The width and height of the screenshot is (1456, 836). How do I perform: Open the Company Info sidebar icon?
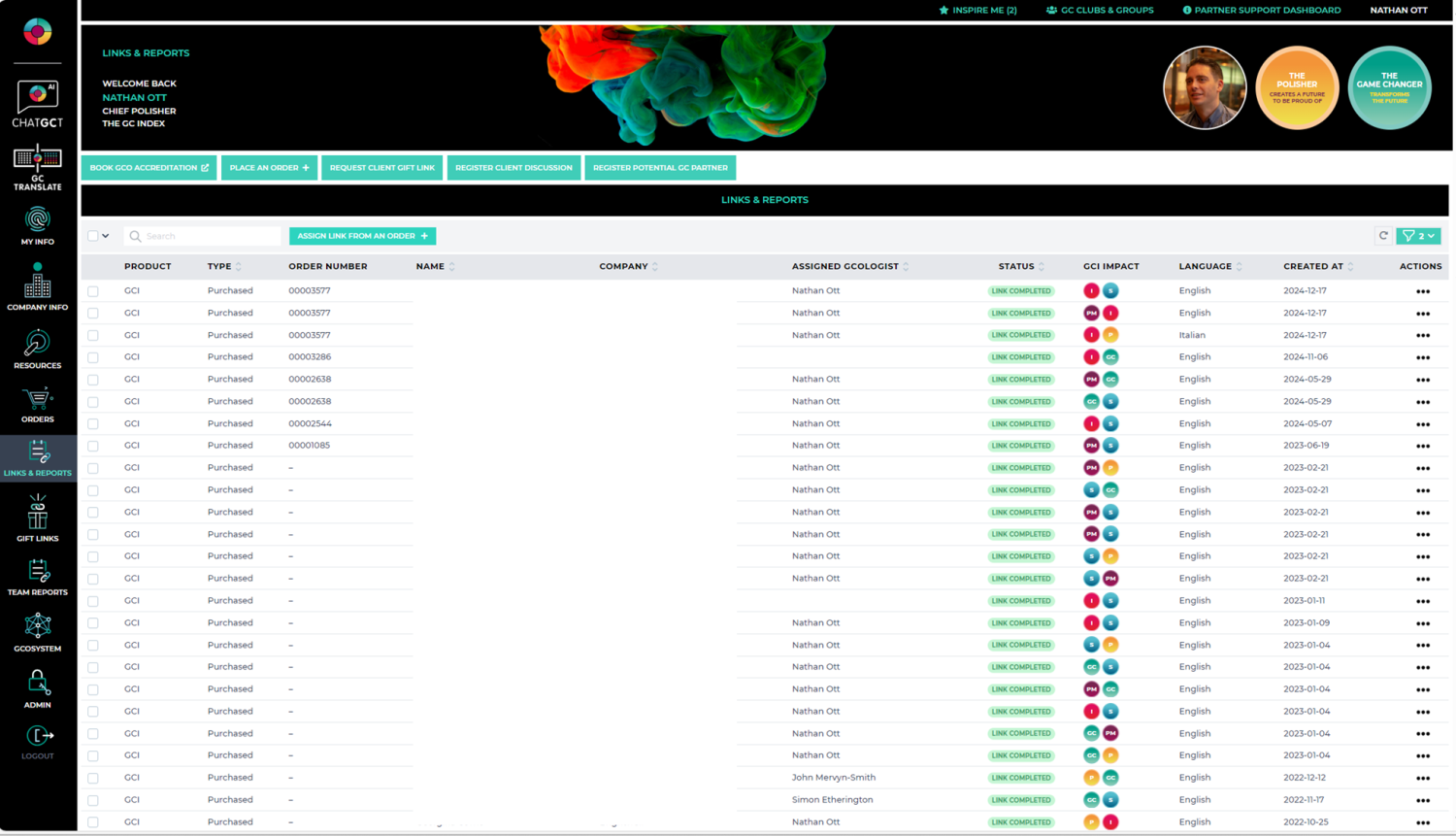point(38,287)
